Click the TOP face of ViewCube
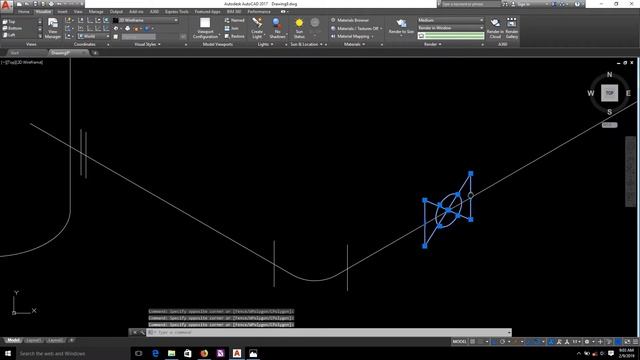The image size is (640, 360). point(609,93)
